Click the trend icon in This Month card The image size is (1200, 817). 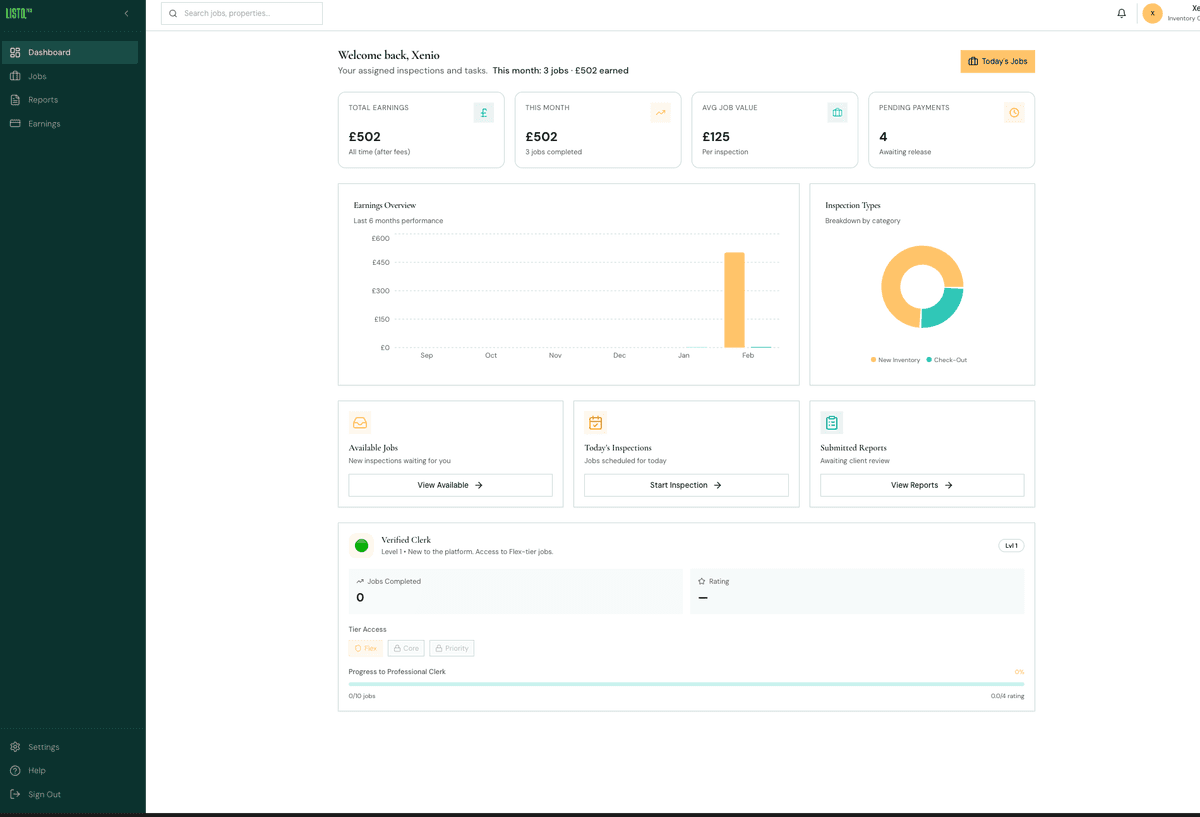tap(661, 113)
